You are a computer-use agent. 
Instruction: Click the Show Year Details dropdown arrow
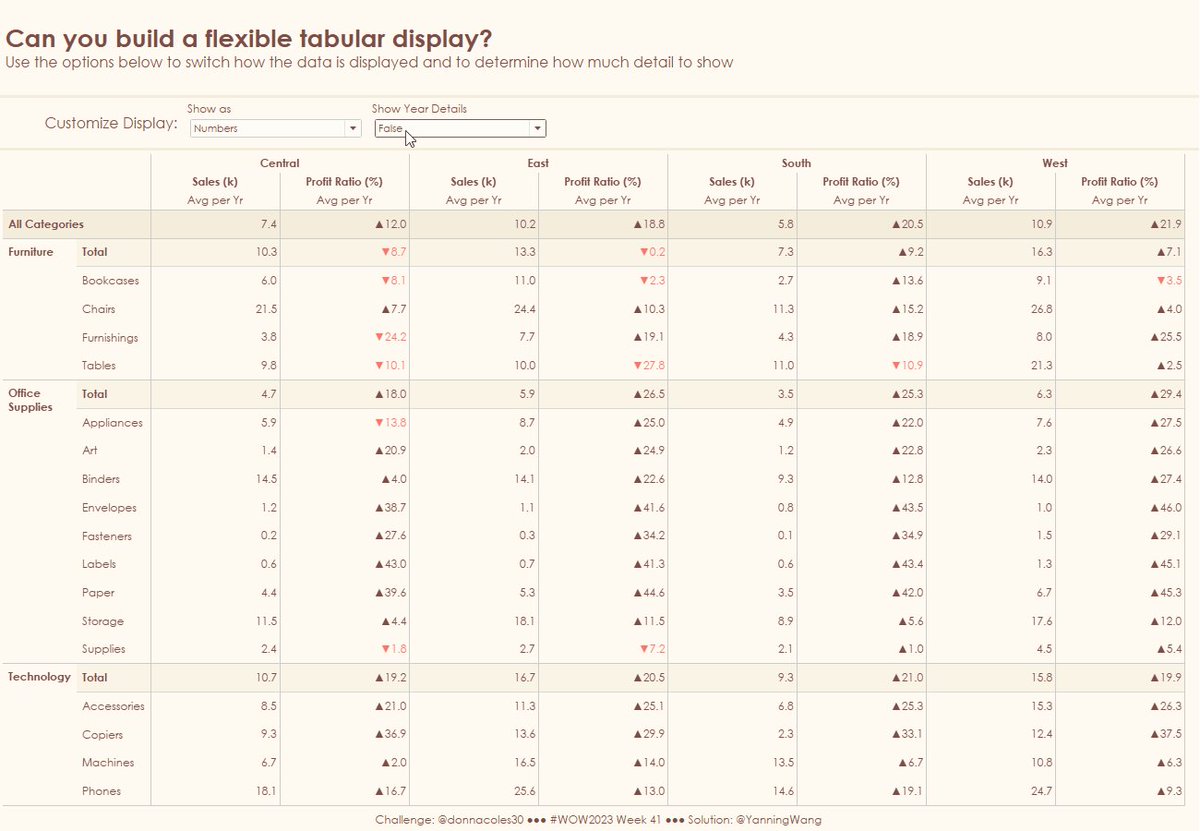point(538,128)
